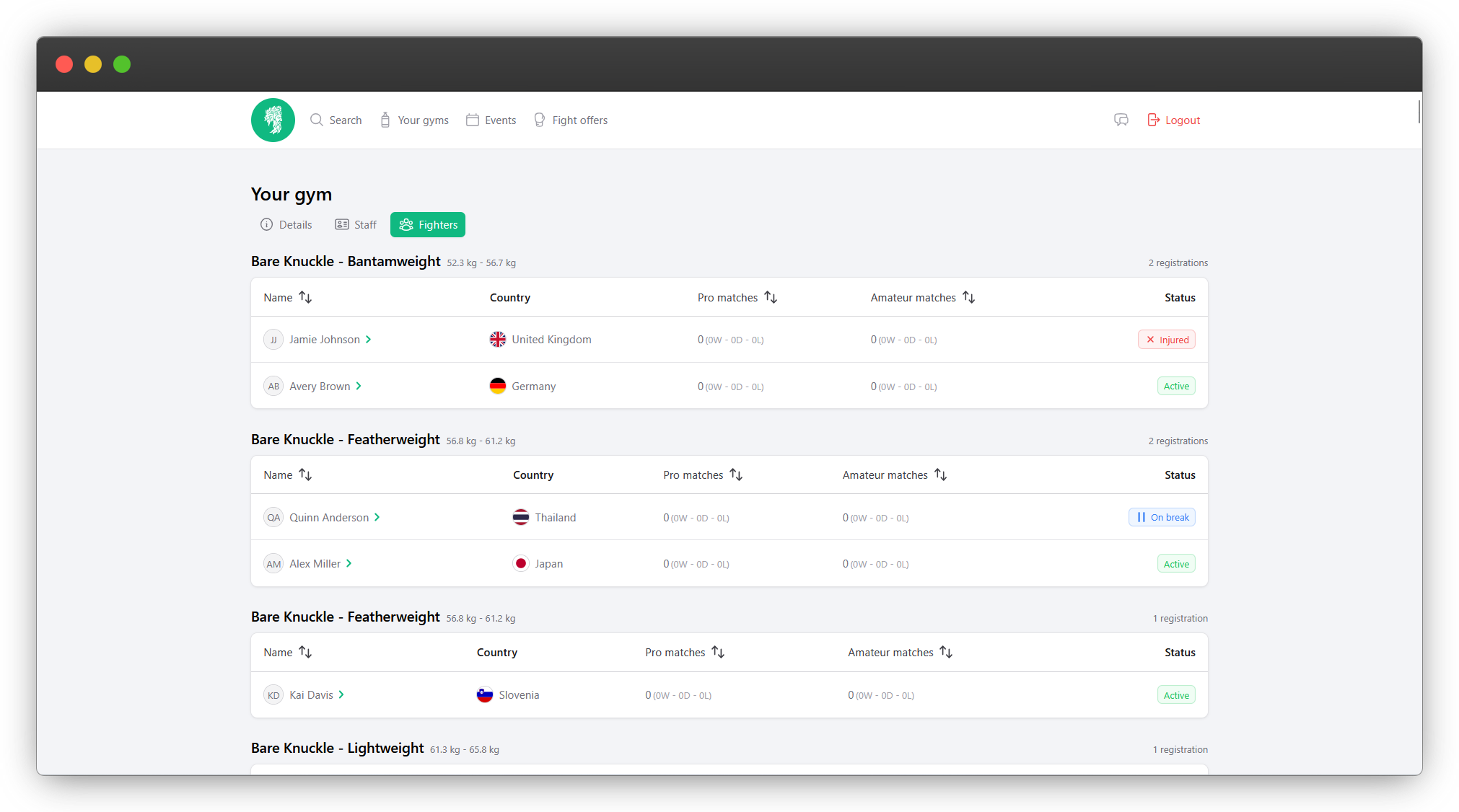Log out using the Logout button
1459x812 pixels.
[x=1174, y=120]
